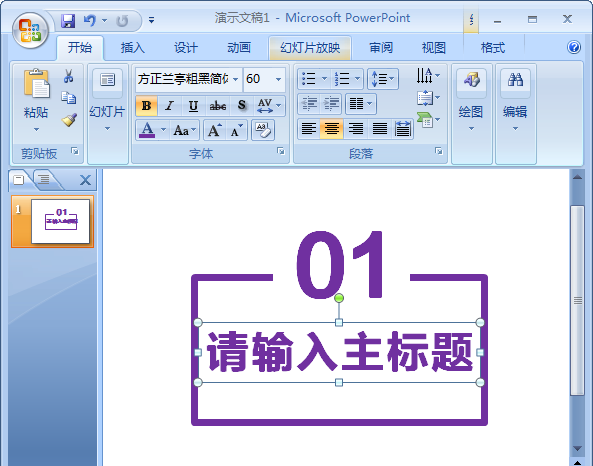Open 格式 tab
Screen dimensions: 593x466
[492, 48]
